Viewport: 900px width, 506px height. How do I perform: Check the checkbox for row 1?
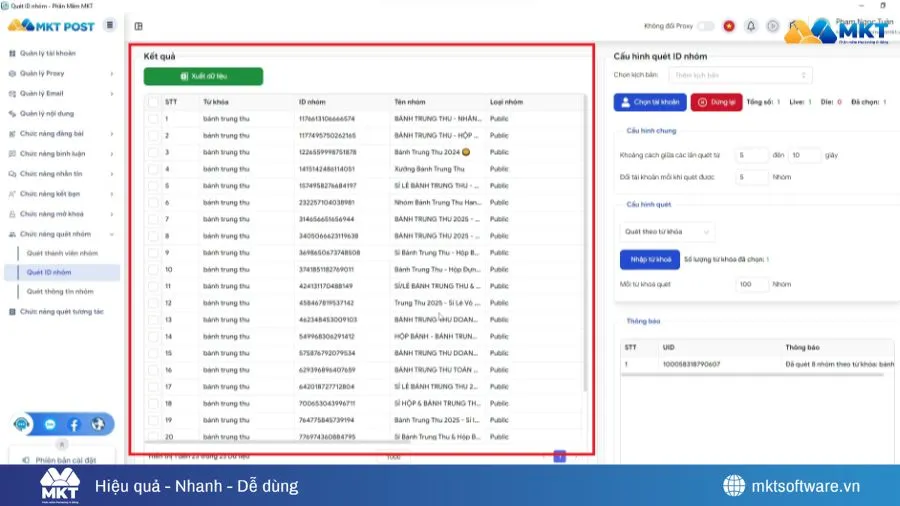(153, 119)
